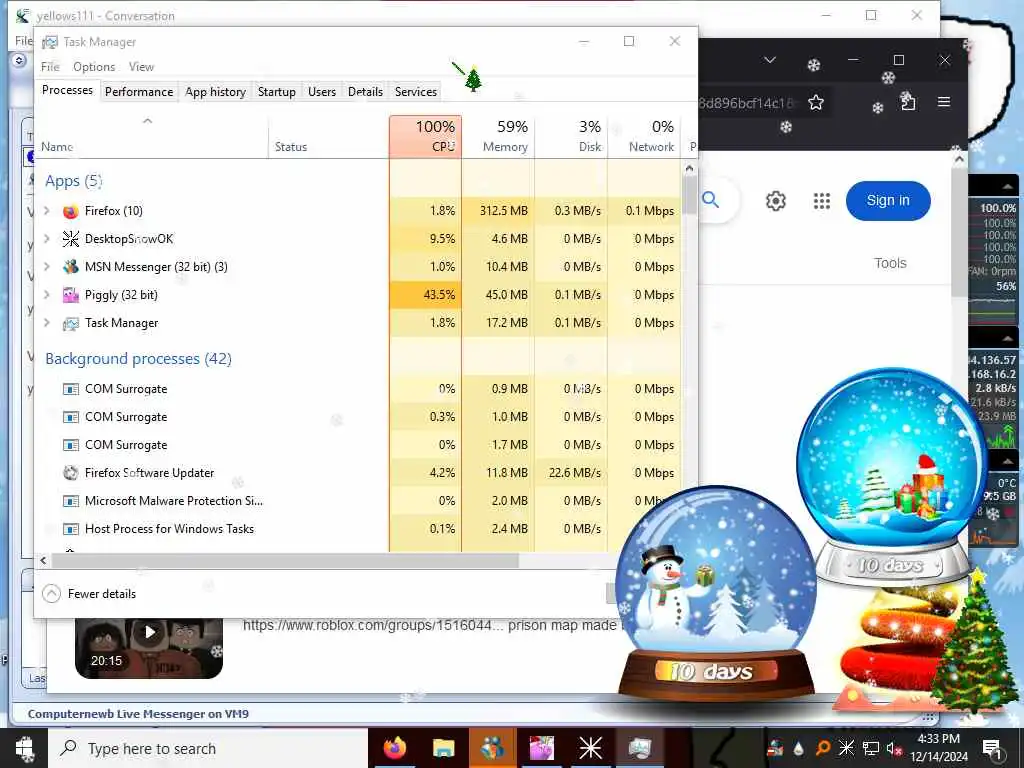Click the taskbar search box
Viewport: 1024px width, 768px height.
[x=208, y=748]
